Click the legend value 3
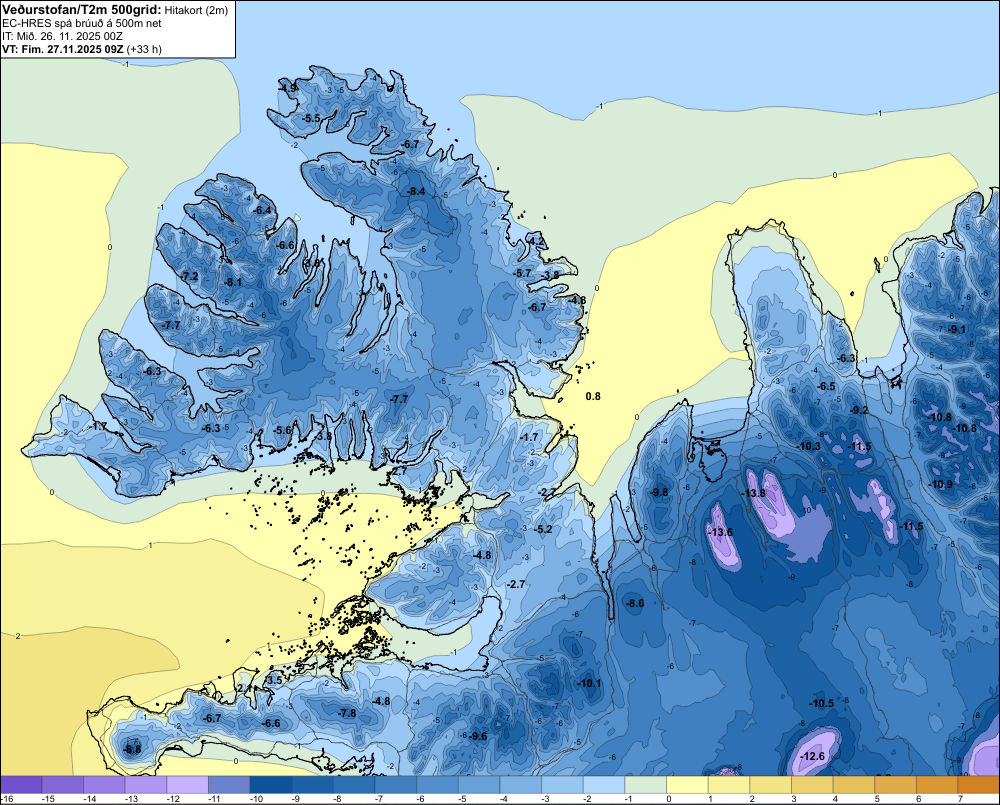This screenshot has height=805, width=1000. [793, 799]
